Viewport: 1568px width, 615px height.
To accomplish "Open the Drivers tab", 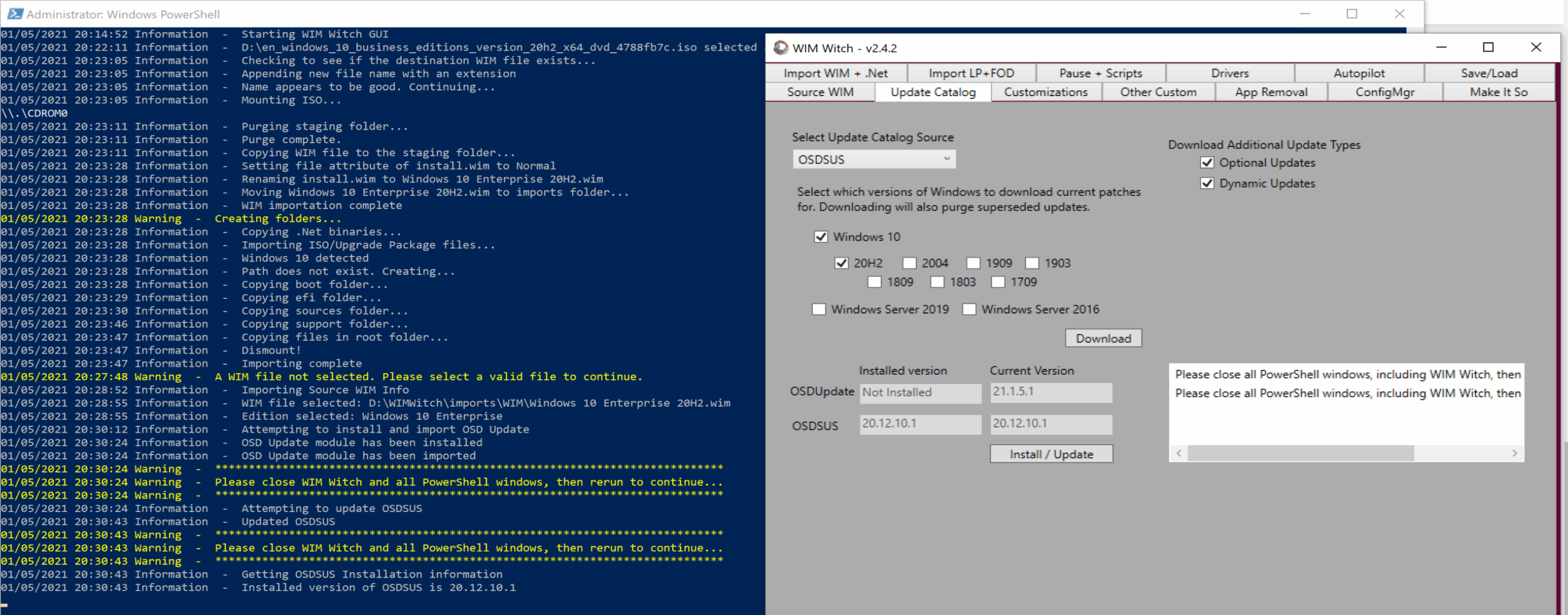I will click(1229, 73).
